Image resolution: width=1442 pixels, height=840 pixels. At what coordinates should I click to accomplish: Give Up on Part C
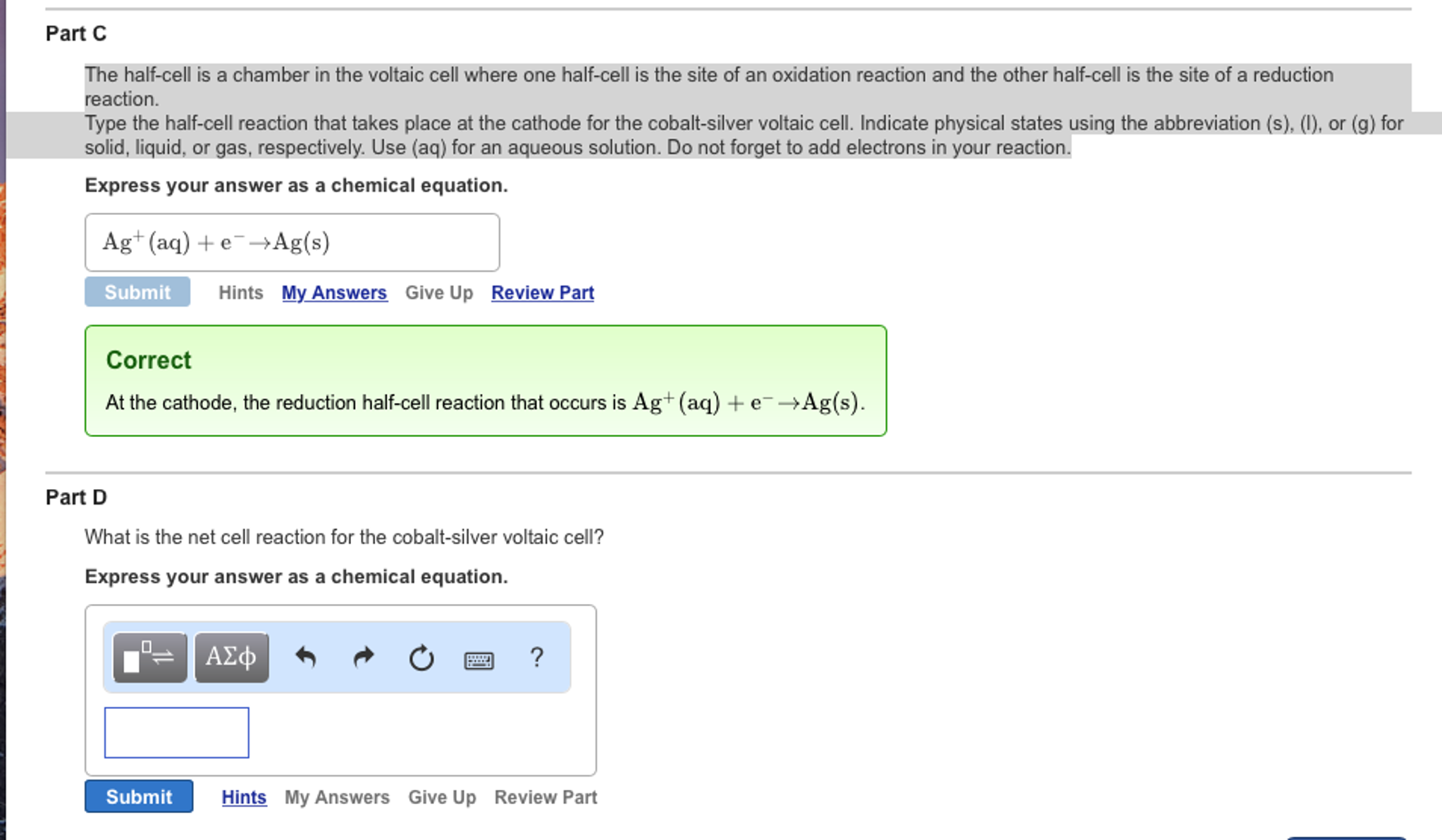438,292
